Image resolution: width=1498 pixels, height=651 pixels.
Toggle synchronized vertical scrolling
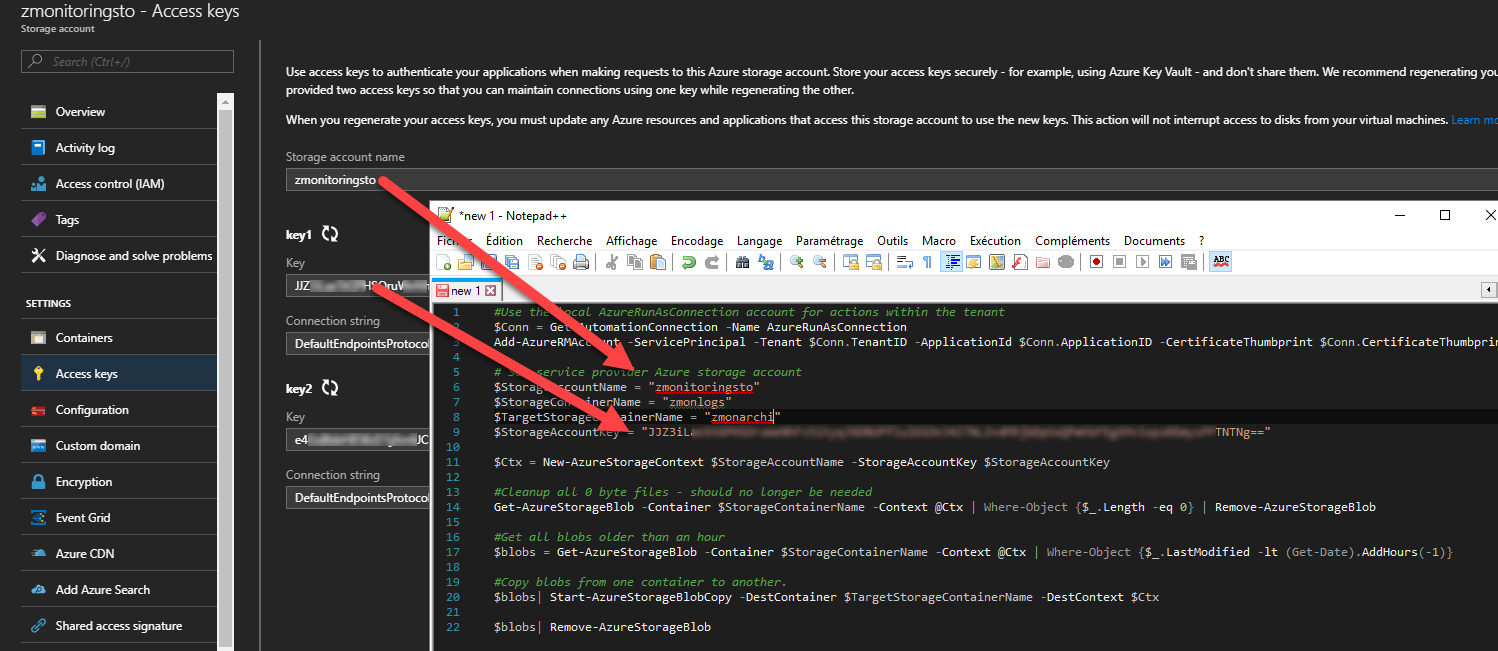[850, 262]
